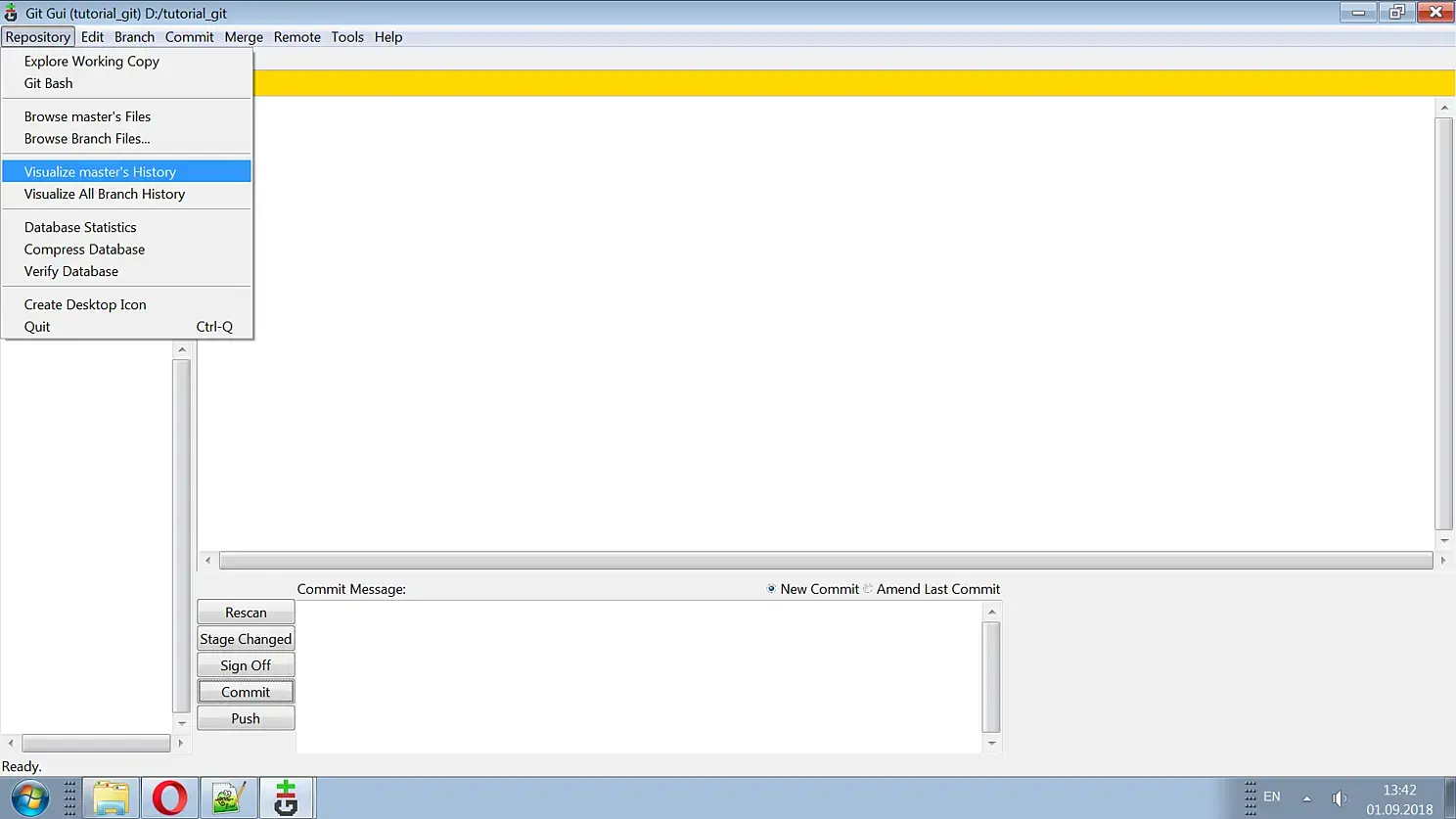Select Compress Database

(x=126, y=250)
